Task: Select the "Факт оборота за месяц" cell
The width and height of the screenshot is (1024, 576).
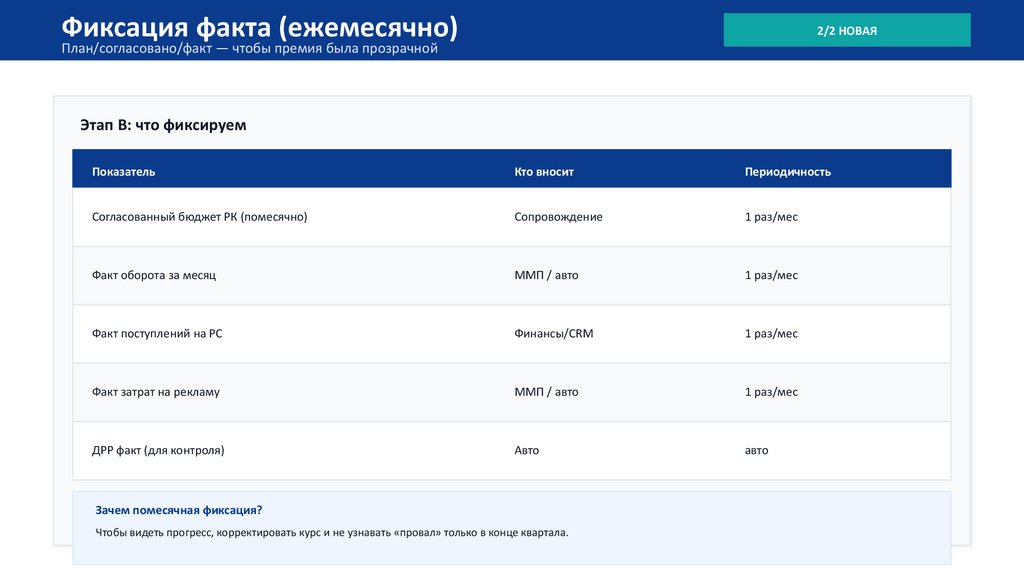Action: coord(154,275)
